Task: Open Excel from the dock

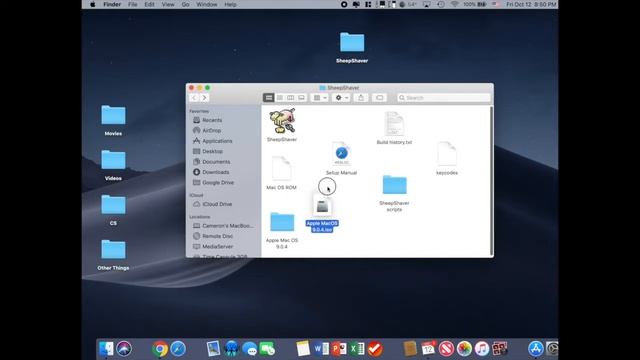Action: (x=357, y=349)
